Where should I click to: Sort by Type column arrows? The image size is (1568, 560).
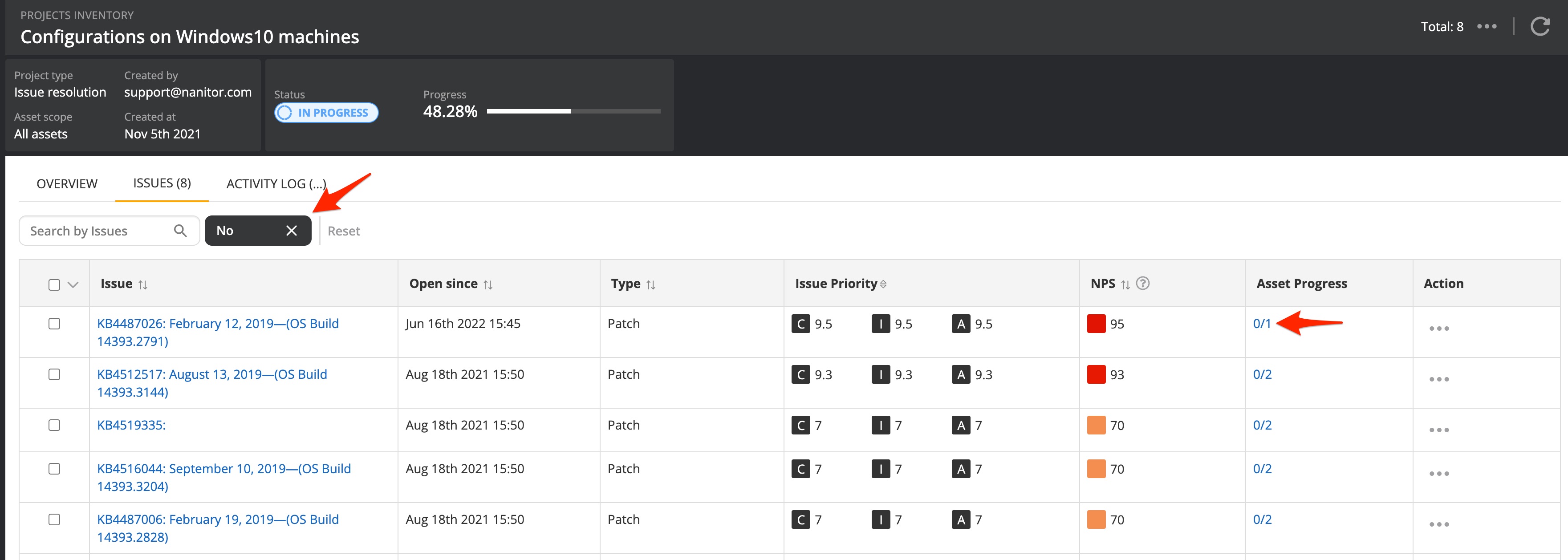[651, 284]
